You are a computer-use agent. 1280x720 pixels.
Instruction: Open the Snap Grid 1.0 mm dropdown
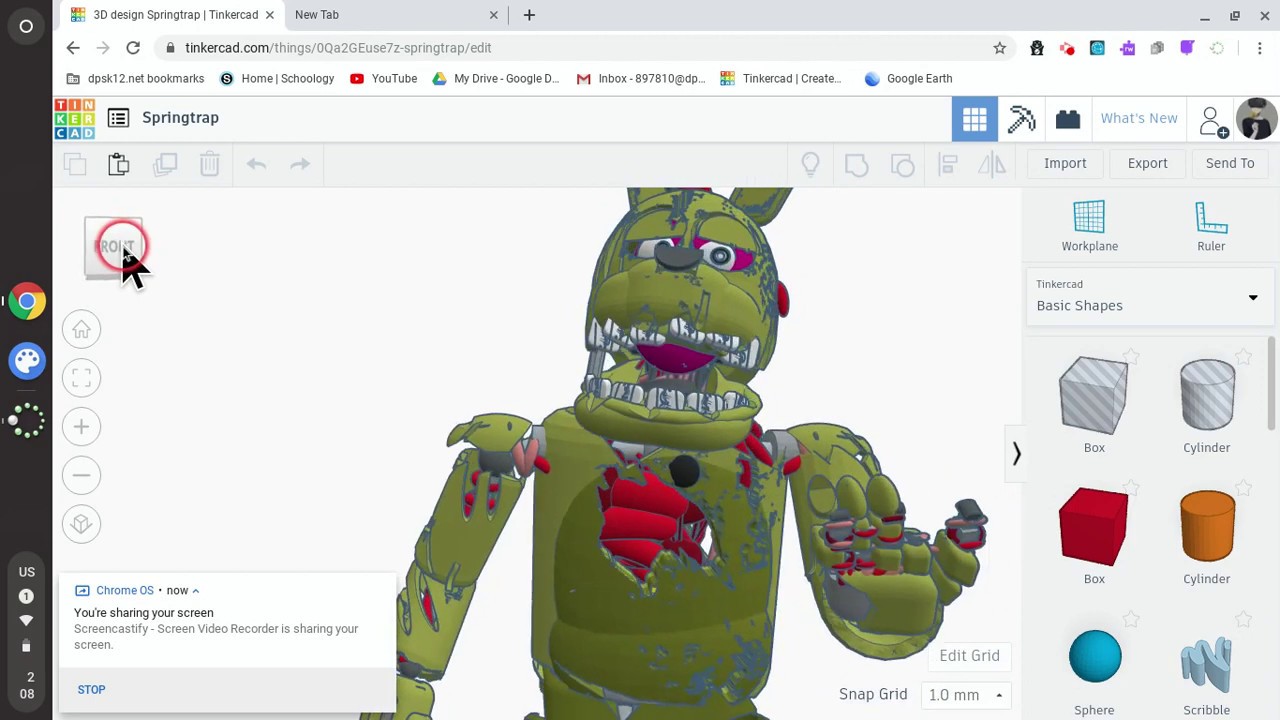[x=966, y=695]
